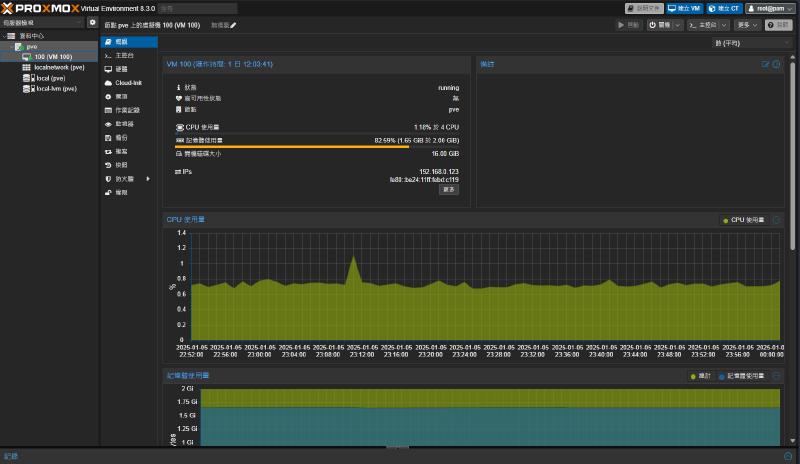The height and width of the screenshot is (464, 800).
Task: Open the Replication (複寫) section
Action: (x=129, y=152)
